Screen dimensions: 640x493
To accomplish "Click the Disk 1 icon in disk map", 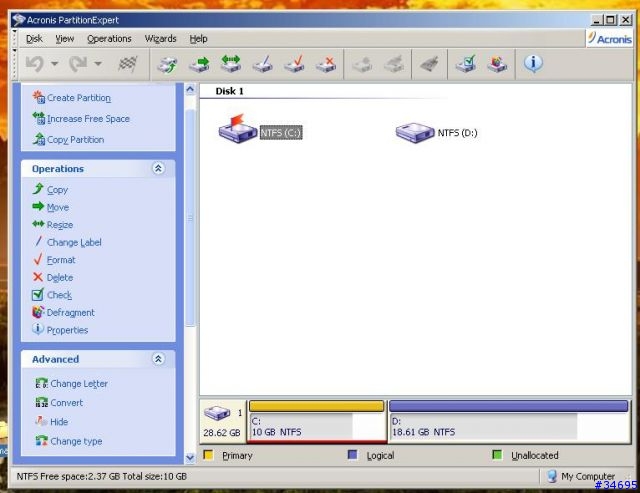I will (x=217, y=413).
